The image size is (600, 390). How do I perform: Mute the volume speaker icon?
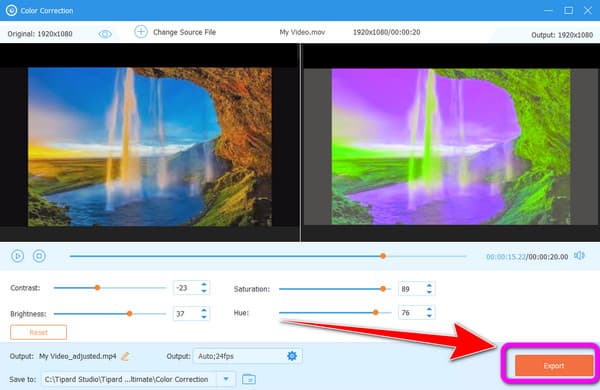(x=579, y=256)
